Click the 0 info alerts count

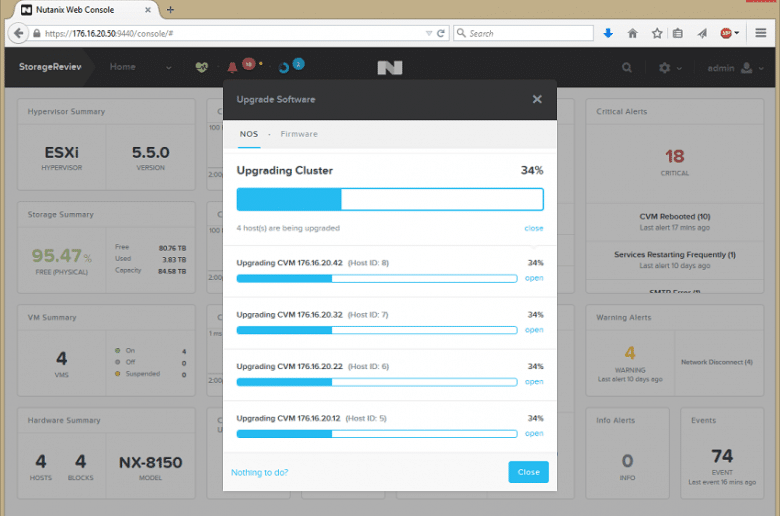[627, 460]
